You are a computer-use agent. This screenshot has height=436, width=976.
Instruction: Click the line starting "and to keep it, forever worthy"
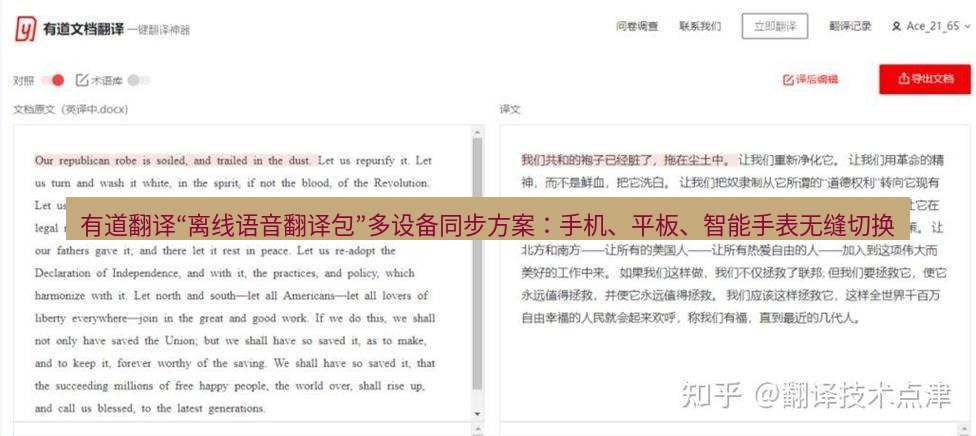click(x=235, y=363)
